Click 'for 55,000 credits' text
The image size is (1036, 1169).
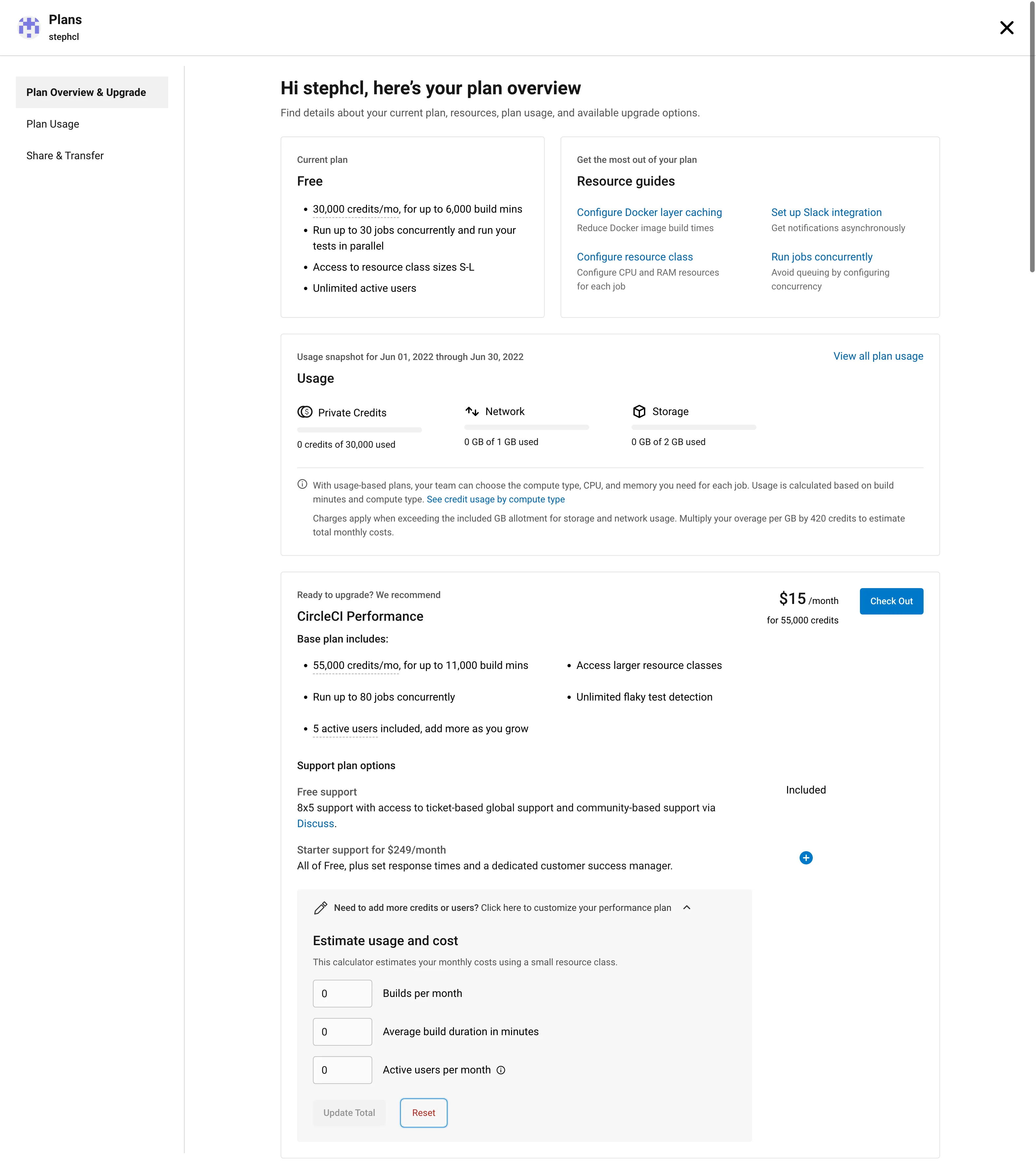[802, 620]
